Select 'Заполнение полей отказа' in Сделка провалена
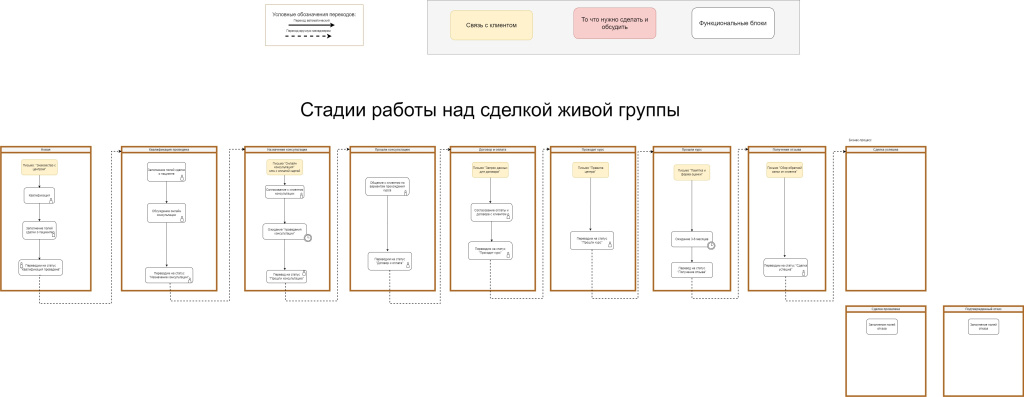This screenshot has width=1024, height=397. pos(882,326)
